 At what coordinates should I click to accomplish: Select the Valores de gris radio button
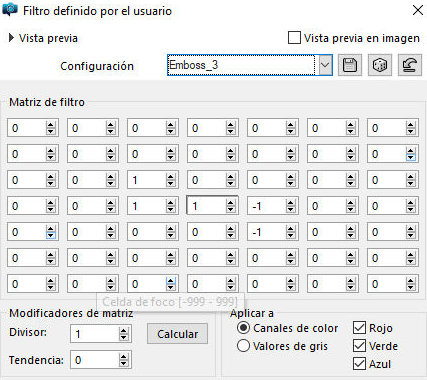coord(243,346)
